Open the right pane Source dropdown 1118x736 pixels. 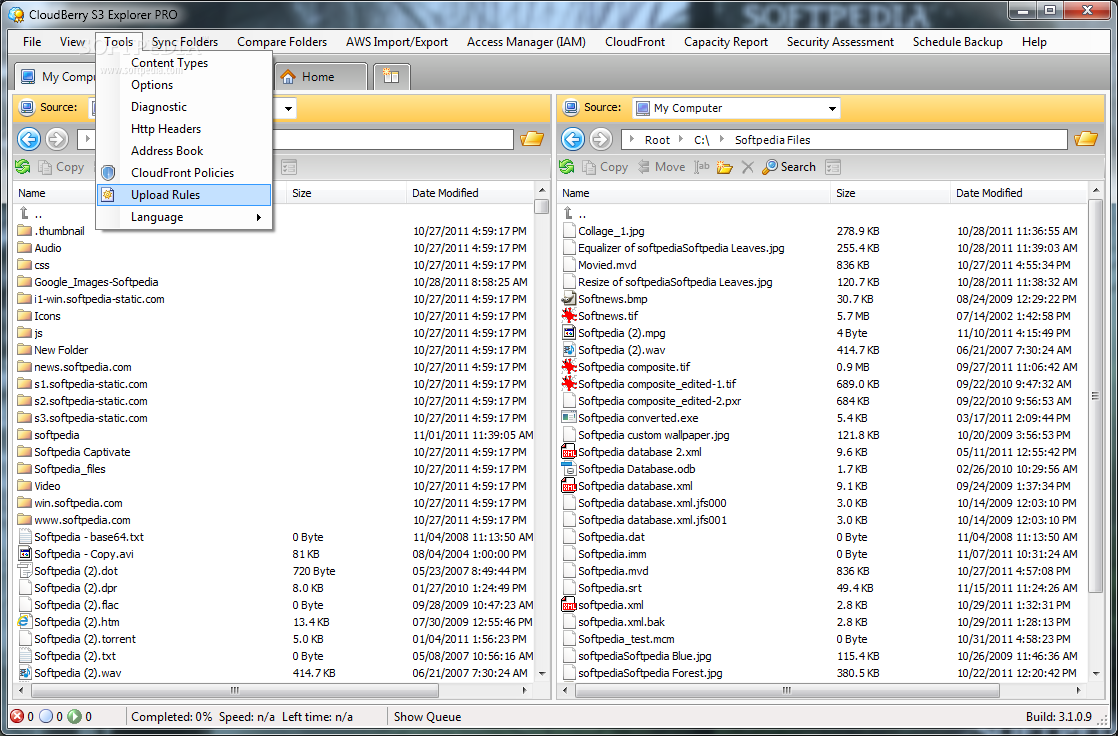(x=831, y=108)
